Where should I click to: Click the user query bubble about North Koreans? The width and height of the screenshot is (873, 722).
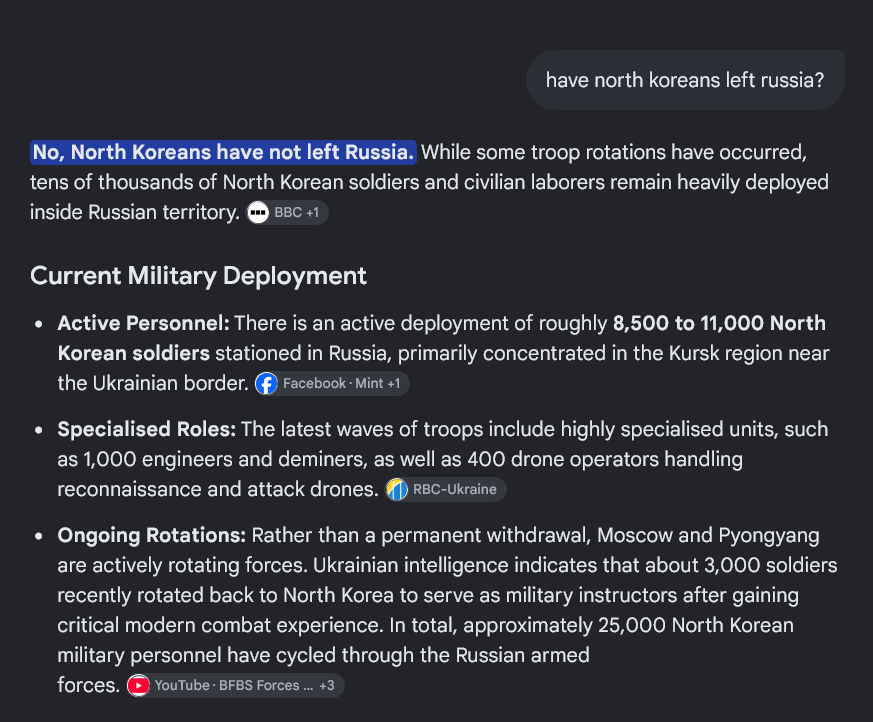(685, 80)
